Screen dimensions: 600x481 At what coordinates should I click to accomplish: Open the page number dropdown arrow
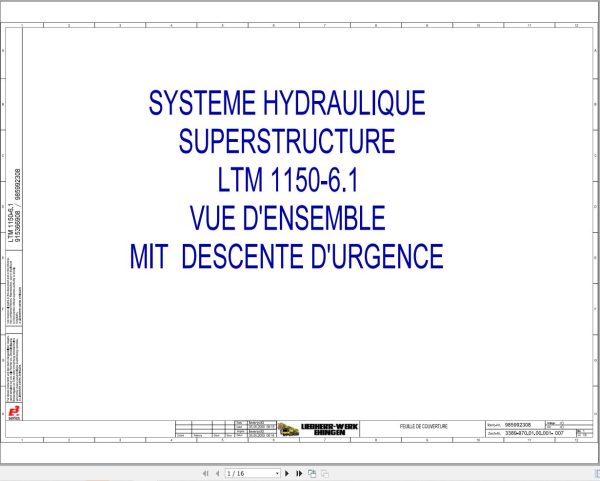click(277, 474)
